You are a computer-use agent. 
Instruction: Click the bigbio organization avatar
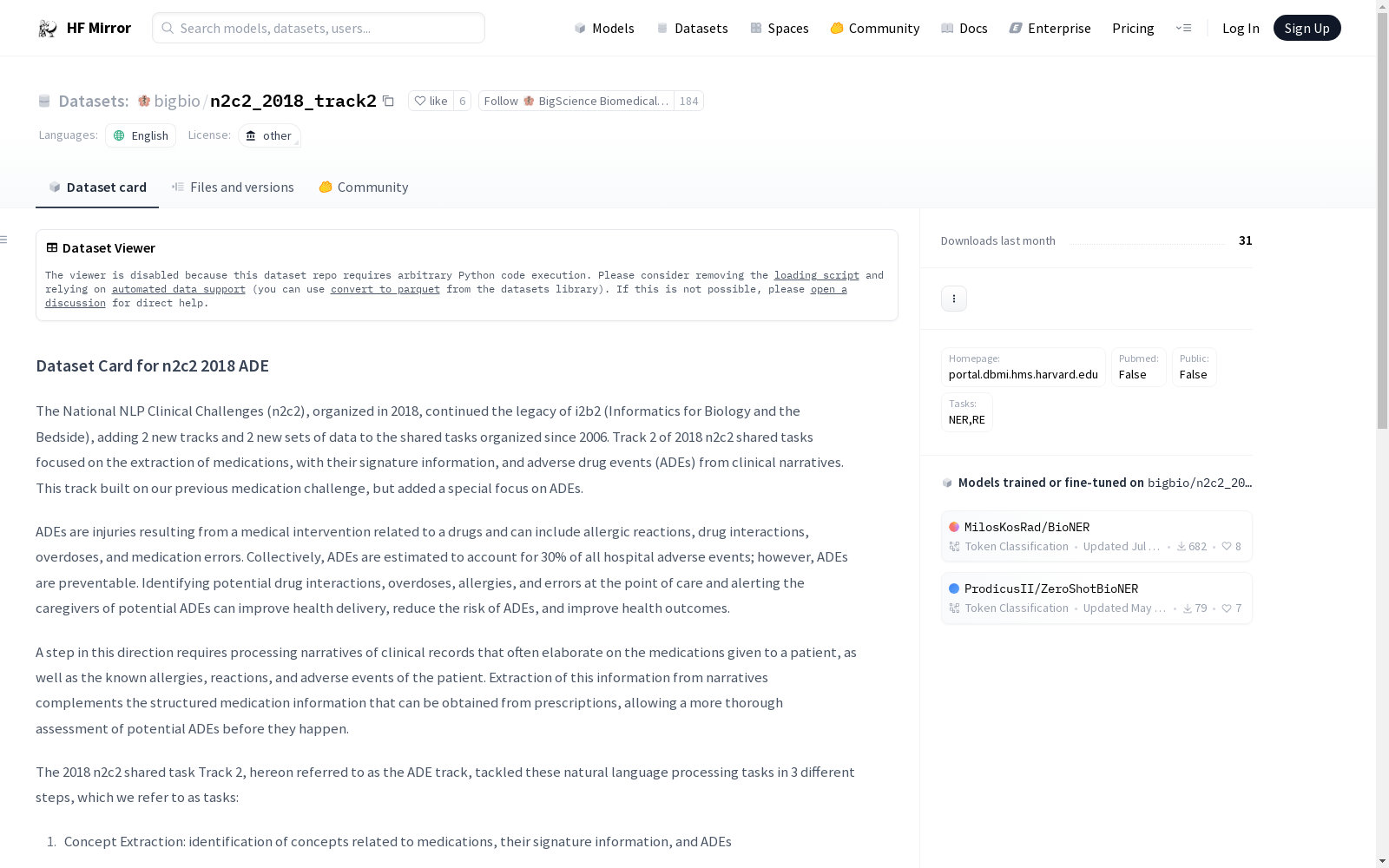tap(144, 101)
